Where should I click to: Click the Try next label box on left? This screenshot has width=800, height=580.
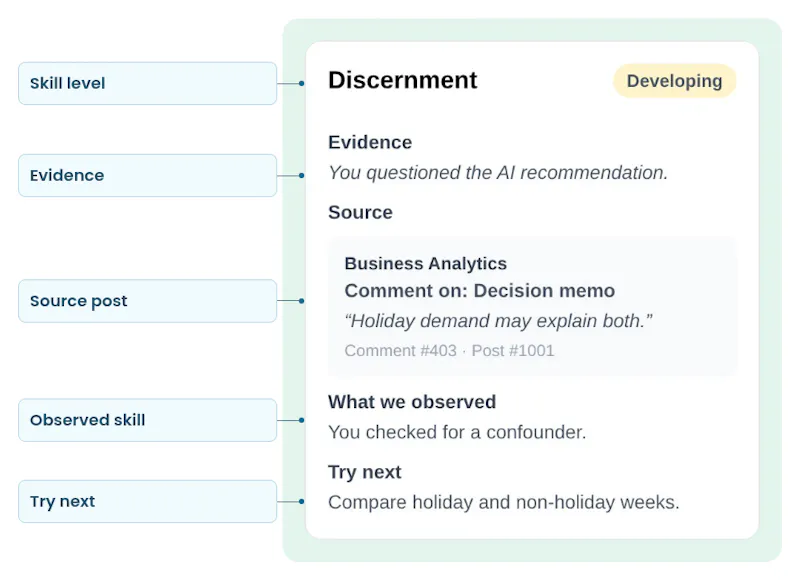click(147, 501)
